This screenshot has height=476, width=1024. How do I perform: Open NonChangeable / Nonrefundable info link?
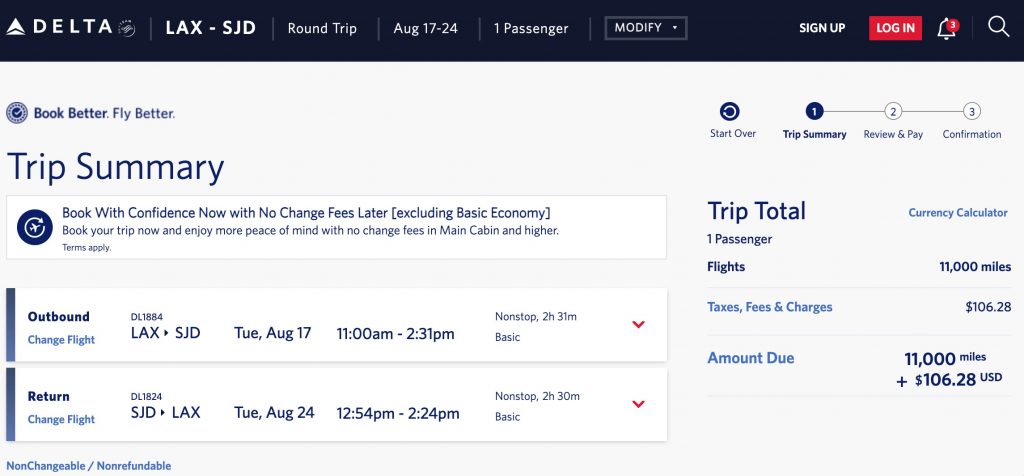pyautogui.click(x=89, y=466)
